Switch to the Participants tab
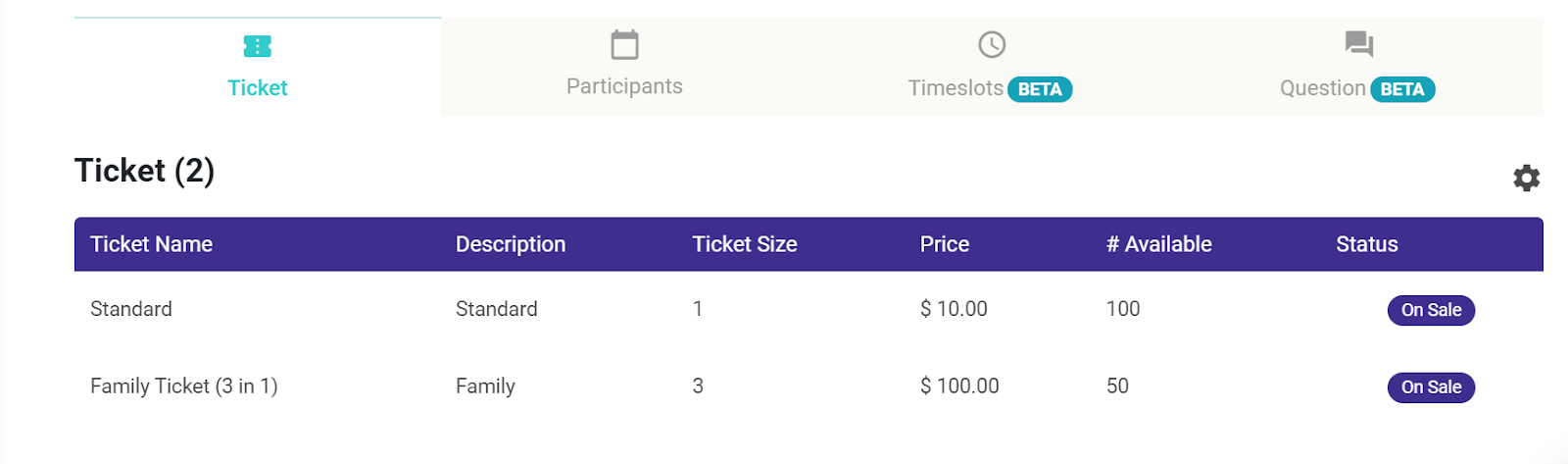The height and width of the screenshot is (464, 1568). tap(624, 86)
